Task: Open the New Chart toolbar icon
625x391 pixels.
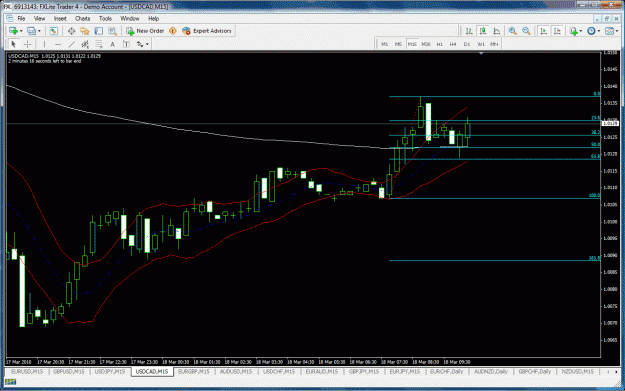Action: point(14,31)
